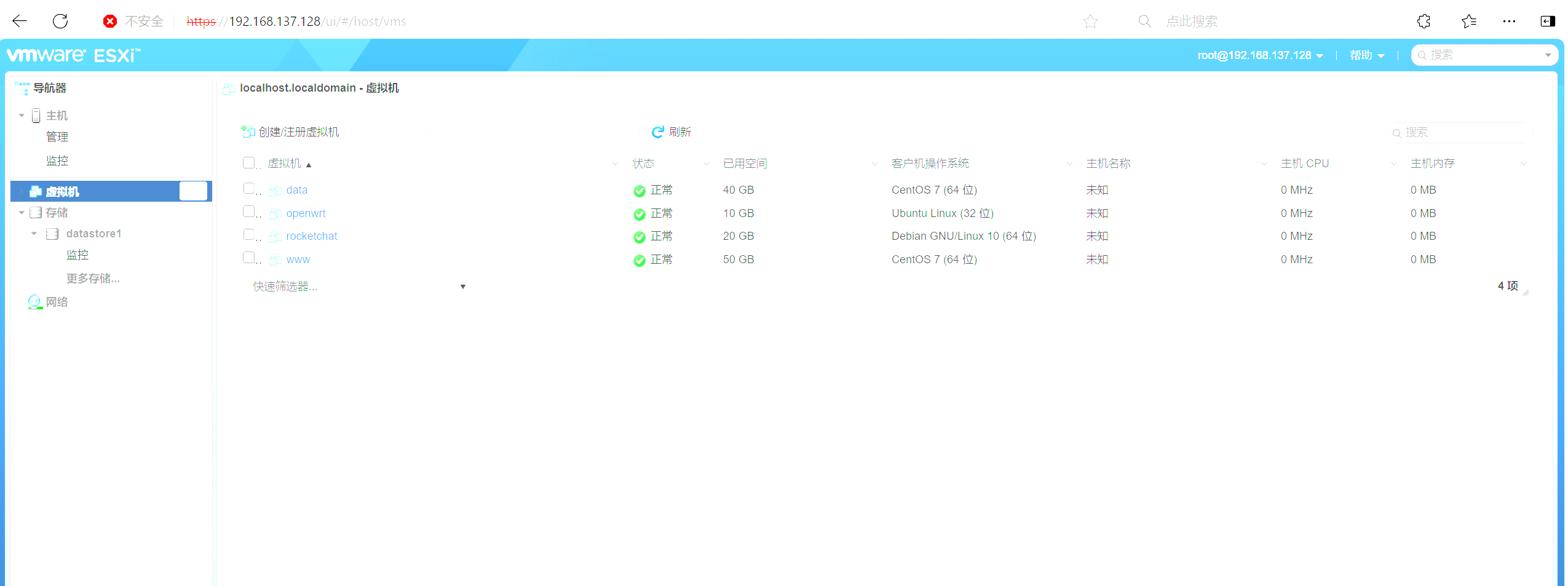Click the Network icon in navigator

pos(35,302)
